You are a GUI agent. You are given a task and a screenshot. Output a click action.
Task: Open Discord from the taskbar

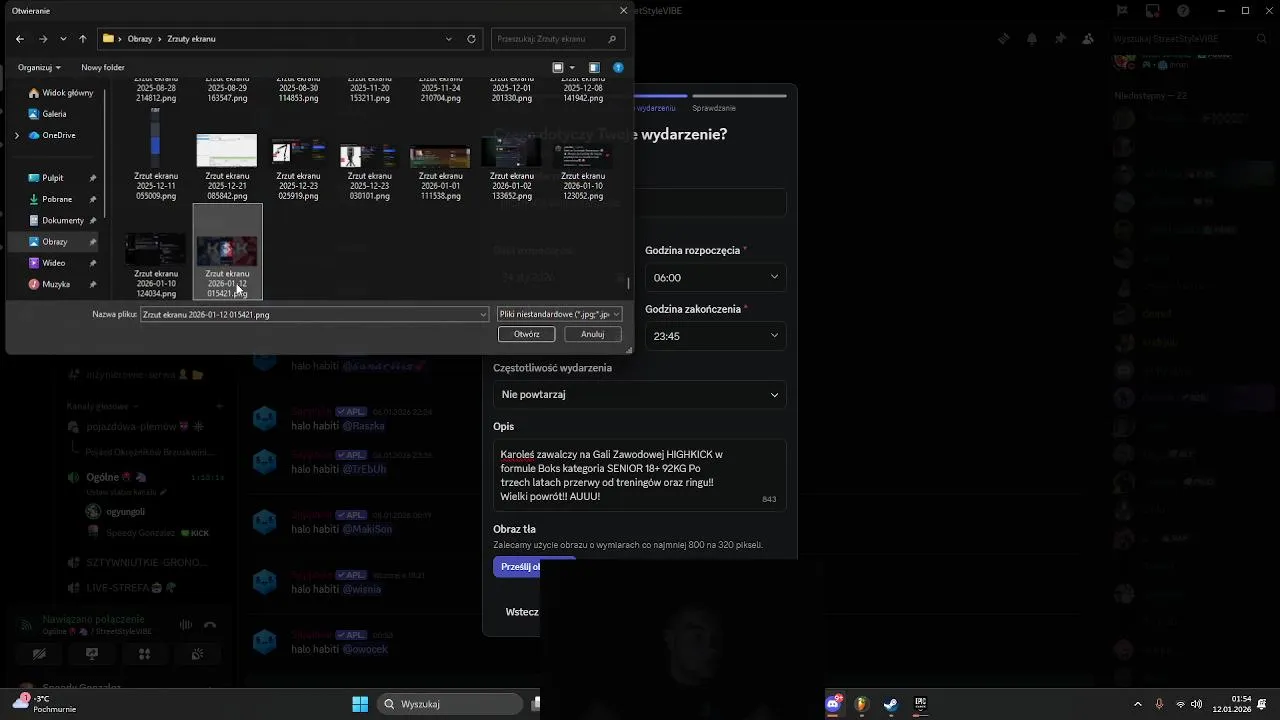833,704
